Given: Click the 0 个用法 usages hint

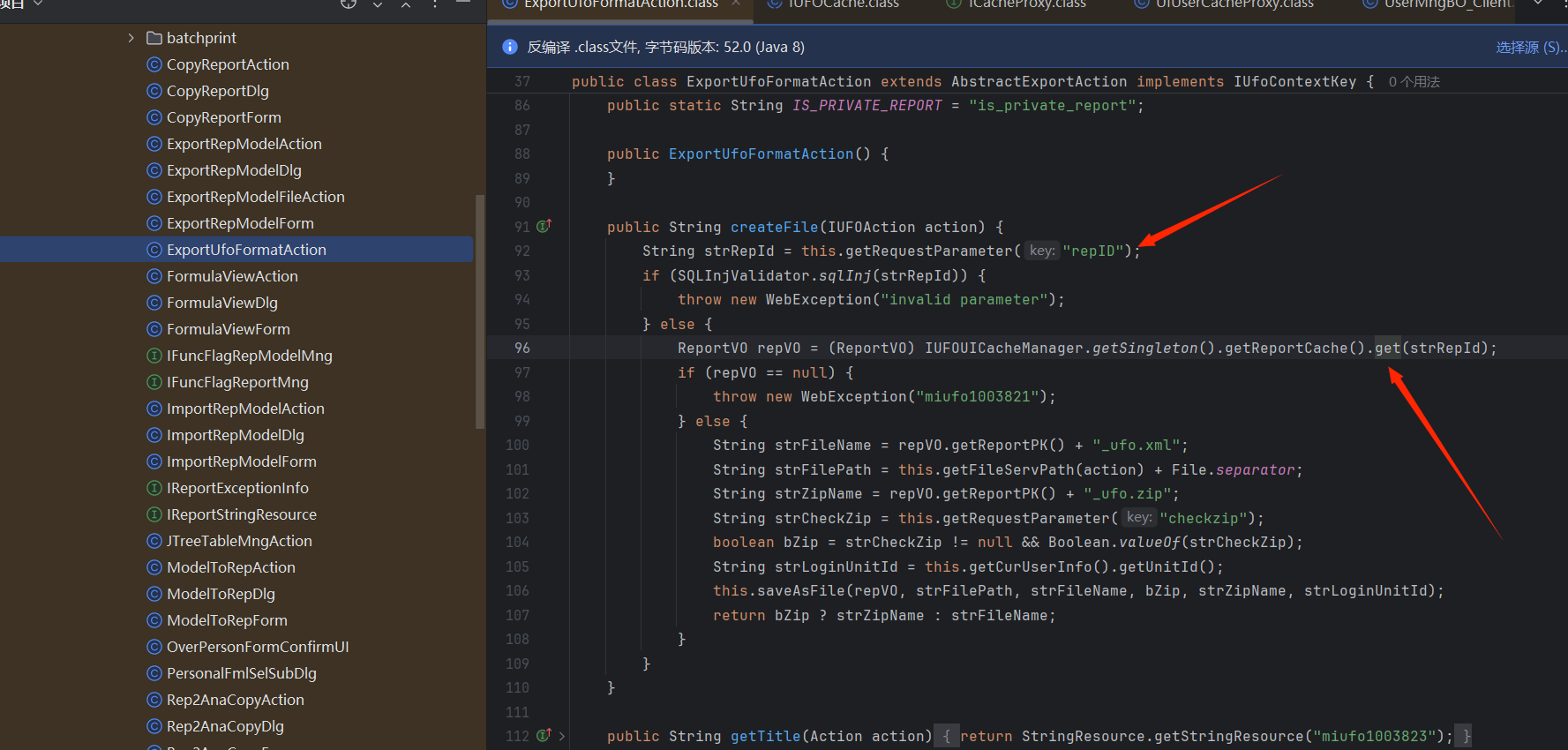Looking at the screenshot, I should coord(1414,81).
